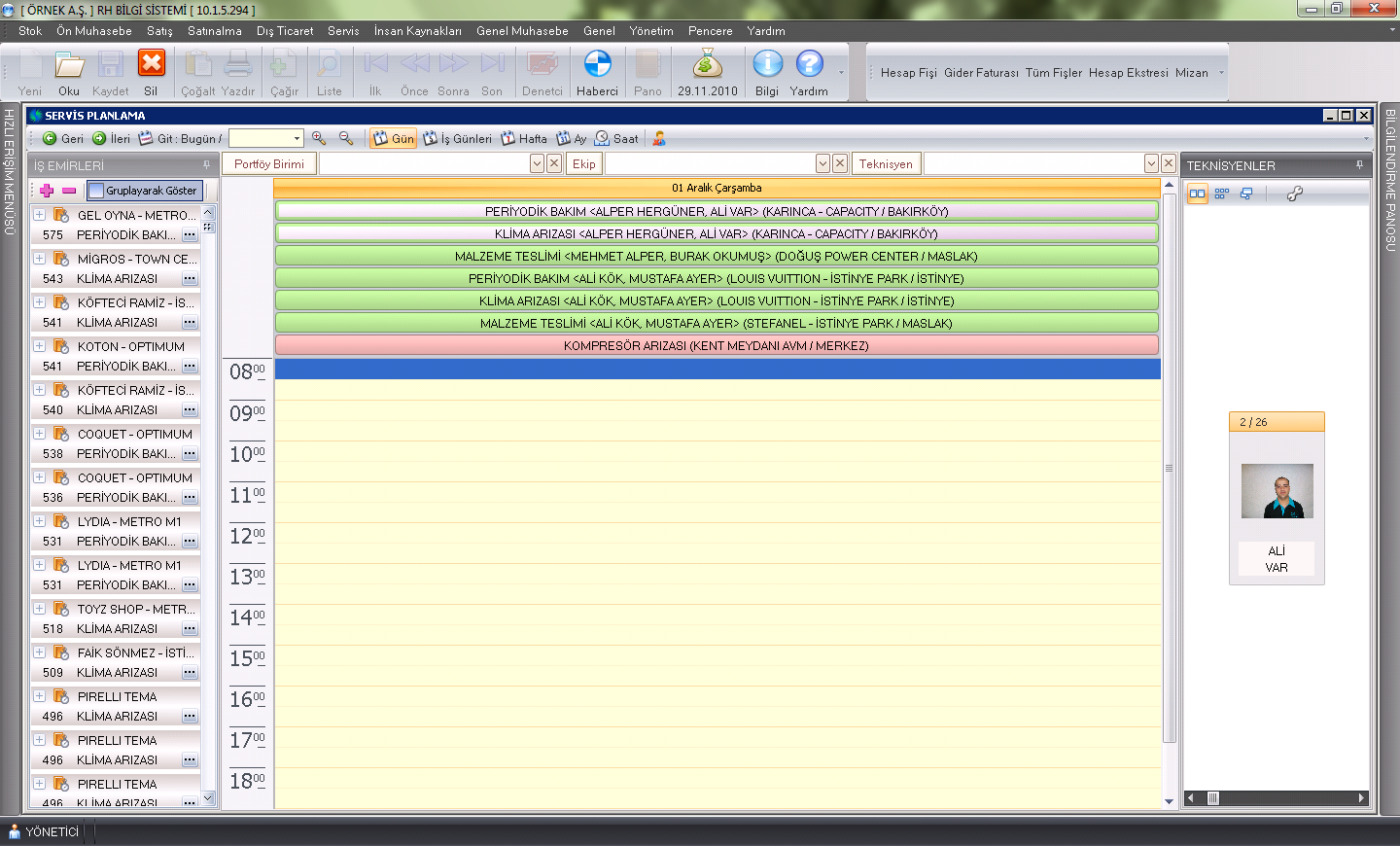Image resolution: width=1400 pixels, height=846 pixels.
Task: Click the red Sil delete icon
Action: [x=151, y=64]
